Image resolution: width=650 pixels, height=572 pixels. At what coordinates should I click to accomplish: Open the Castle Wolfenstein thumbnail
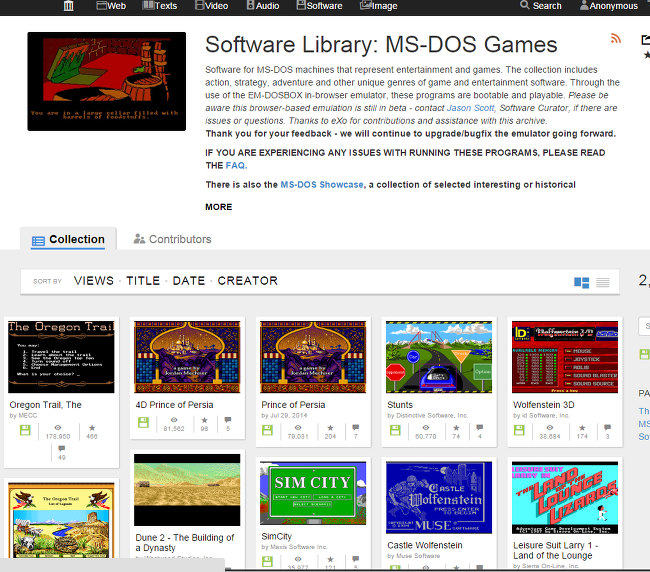point(439,497)
